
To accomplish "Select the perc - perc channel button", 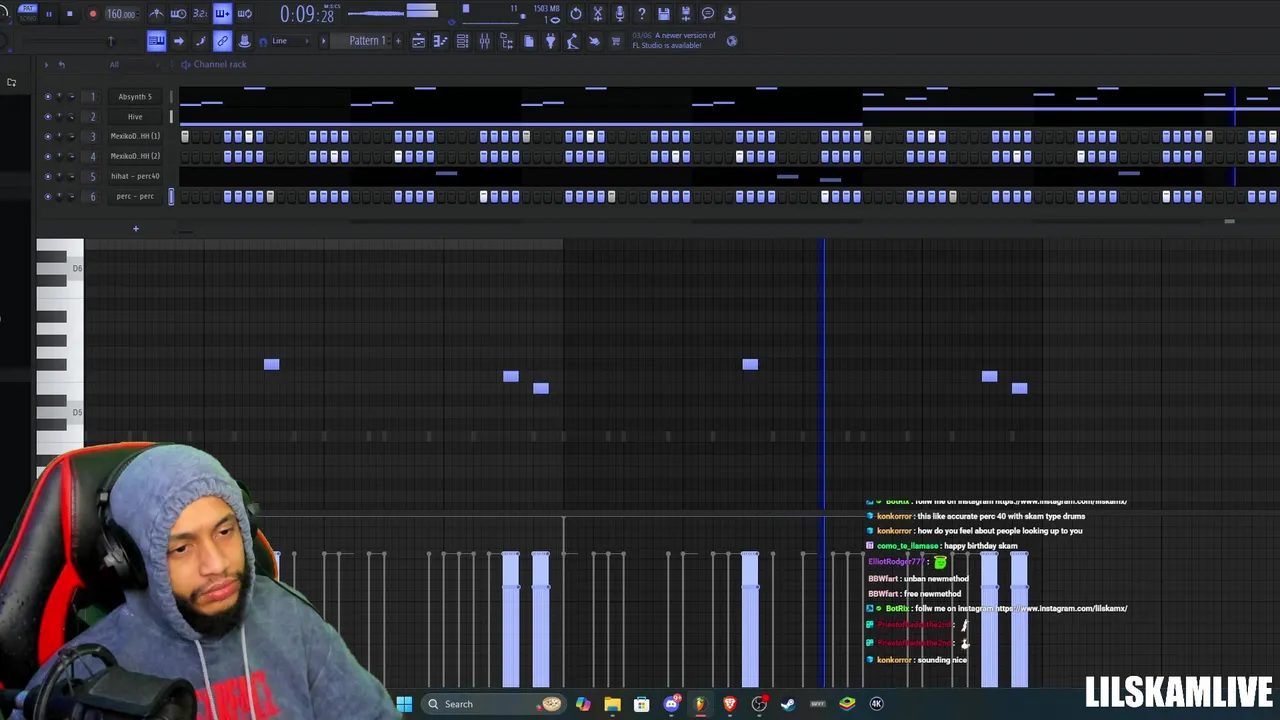I will (135, 197).
